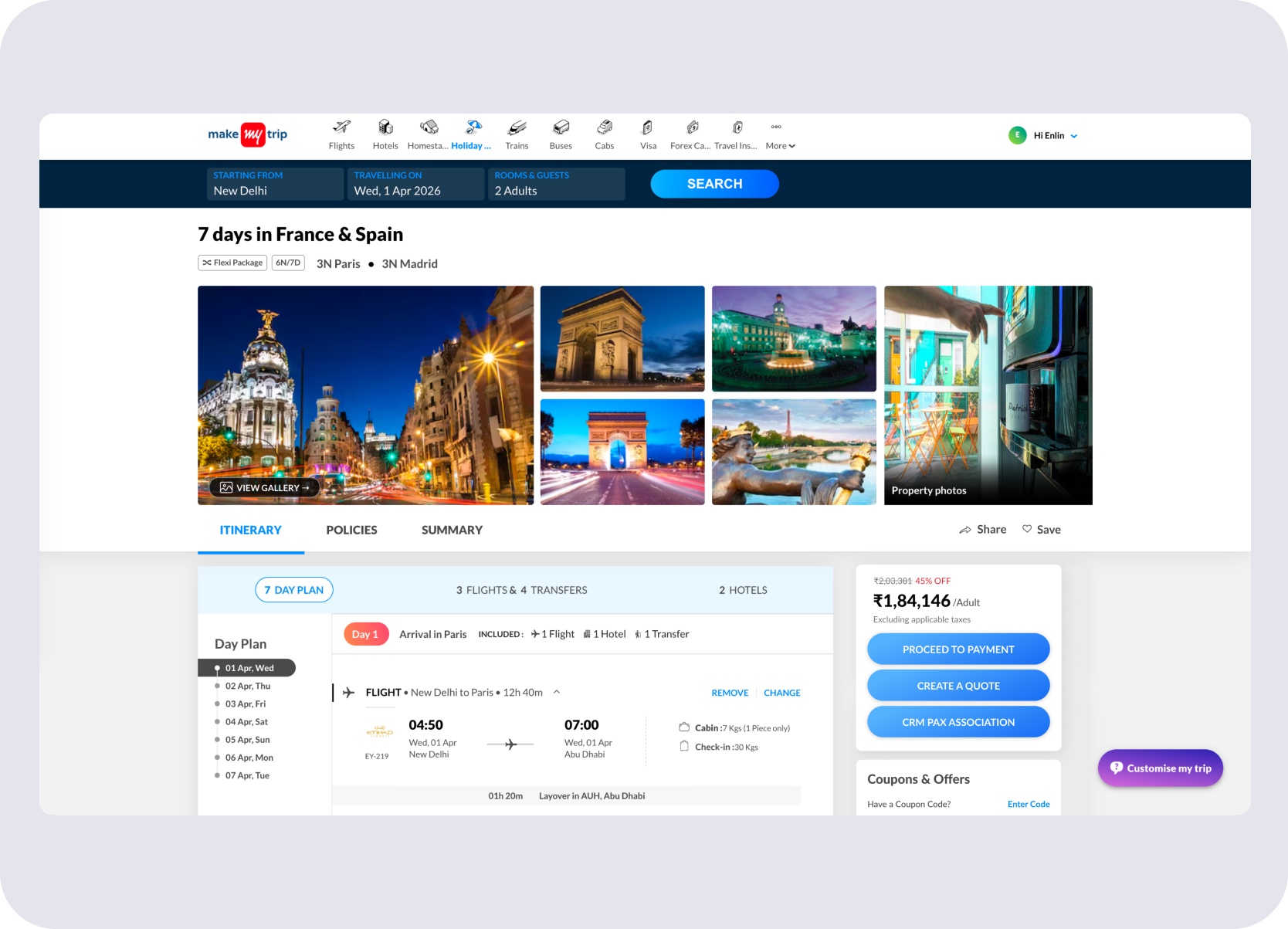This screenshot has height=929, width=1288.
Task: Click the REMOVE flight link
Action: [x=730, y=693]
